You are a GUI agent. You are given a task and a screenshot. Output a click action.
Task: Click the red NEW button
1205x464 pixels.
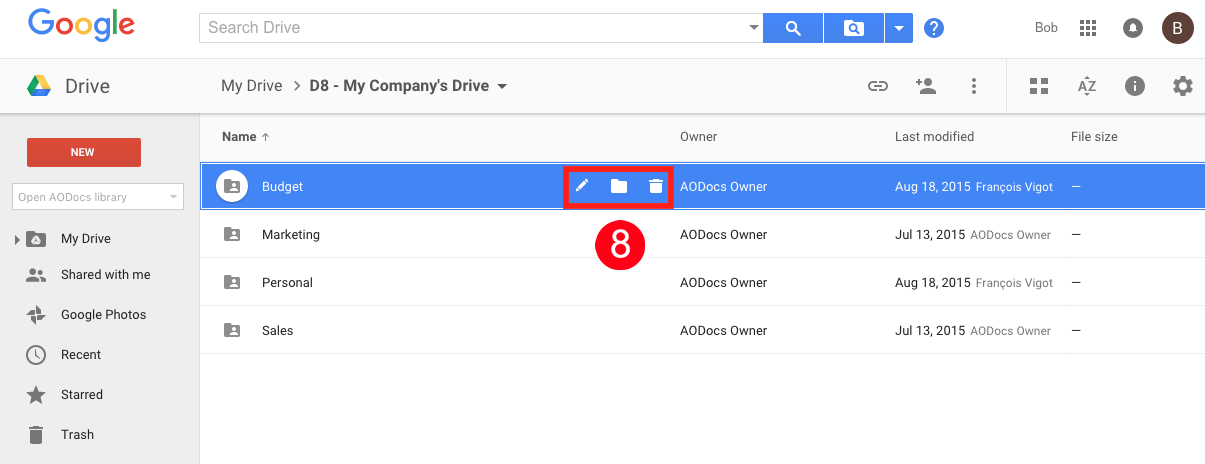83,152
